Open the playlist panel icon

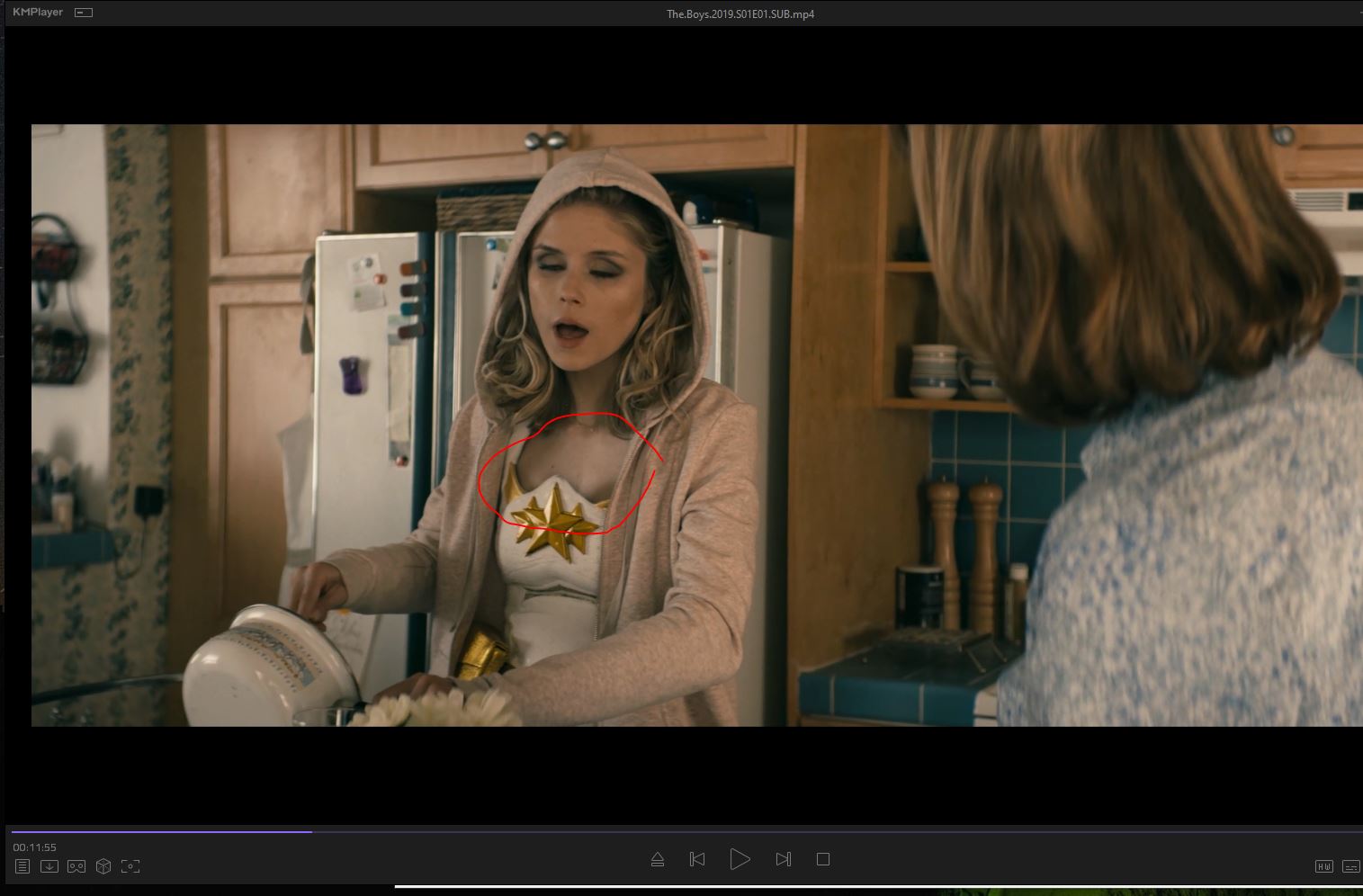click(22, 866)
